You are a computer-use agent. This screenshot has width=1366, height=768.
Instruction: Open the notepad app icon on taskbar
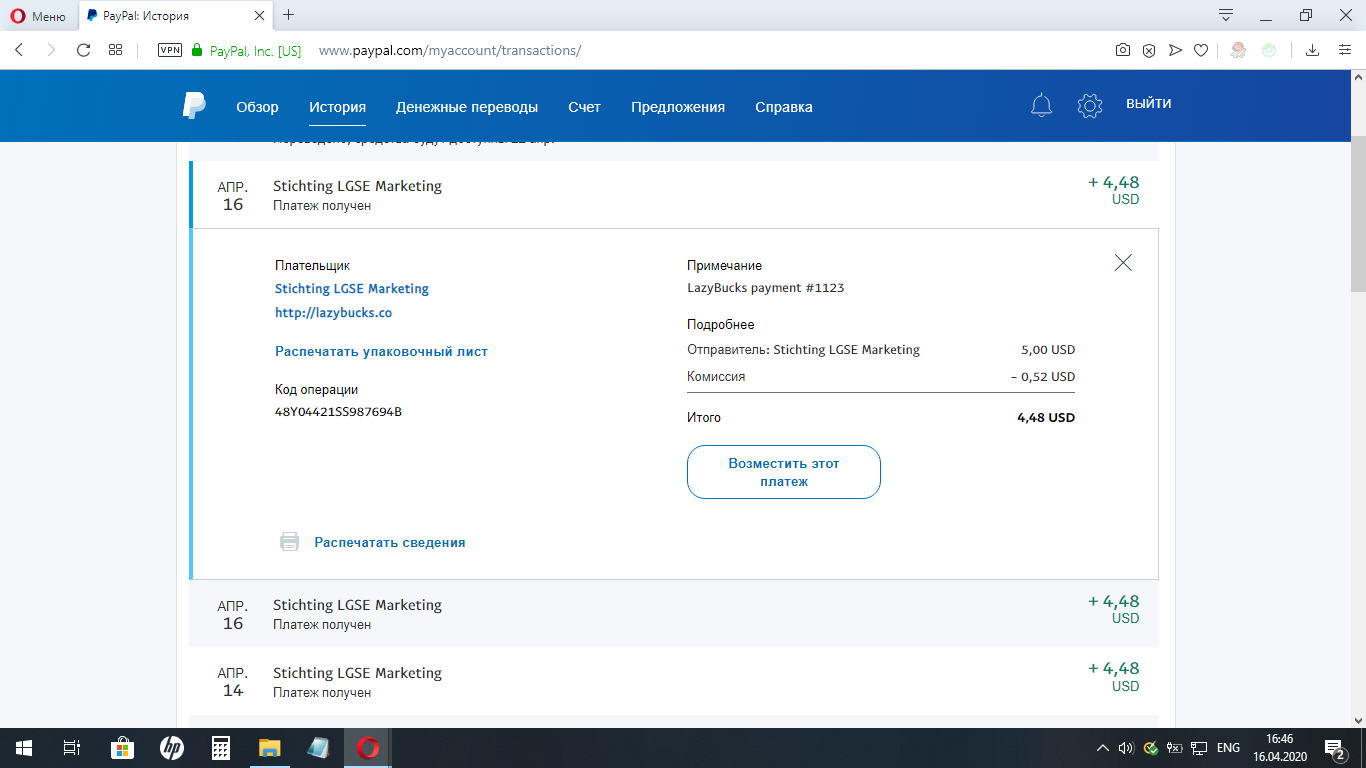[319, 748]
